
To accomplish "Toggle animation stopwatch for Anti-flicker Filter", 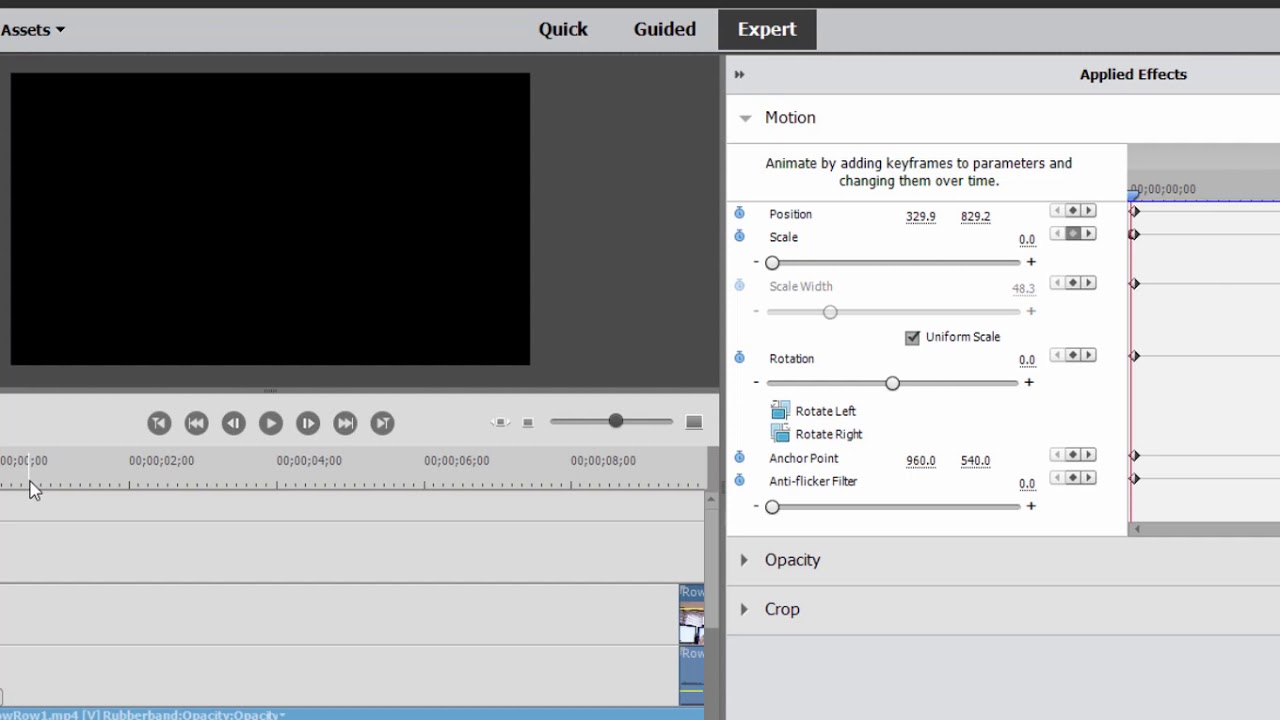I will click(x=739, y=480).
